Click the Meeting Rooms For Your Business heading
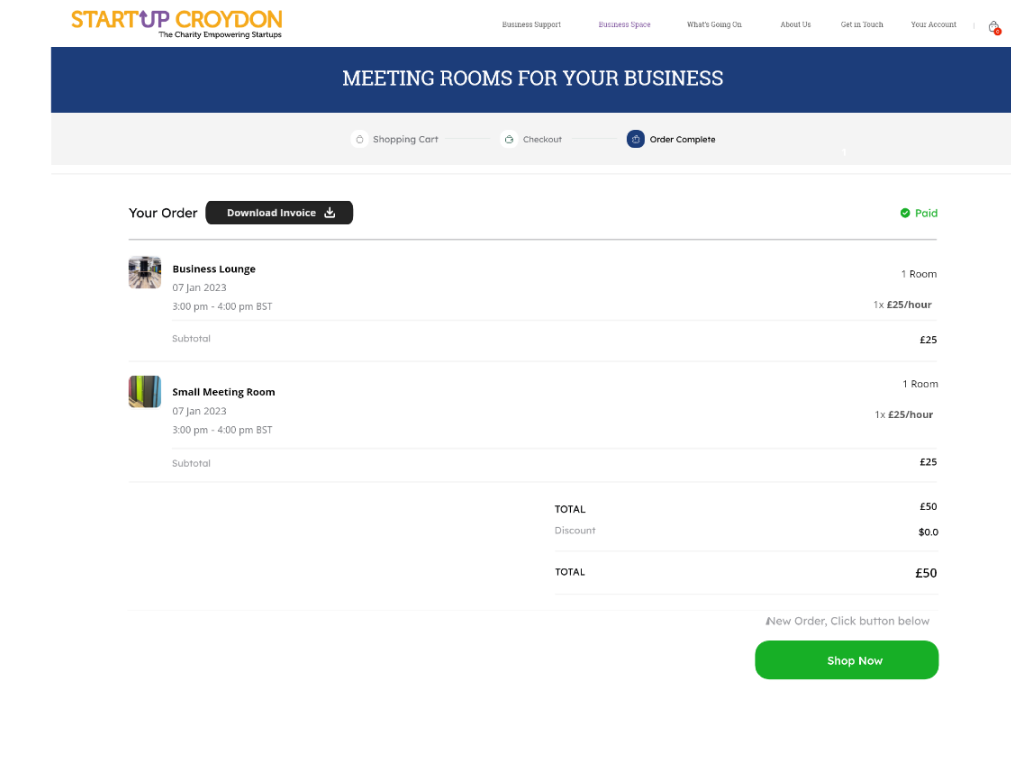The height and width of the screenshot is (762, 1011). pos(533,78)
